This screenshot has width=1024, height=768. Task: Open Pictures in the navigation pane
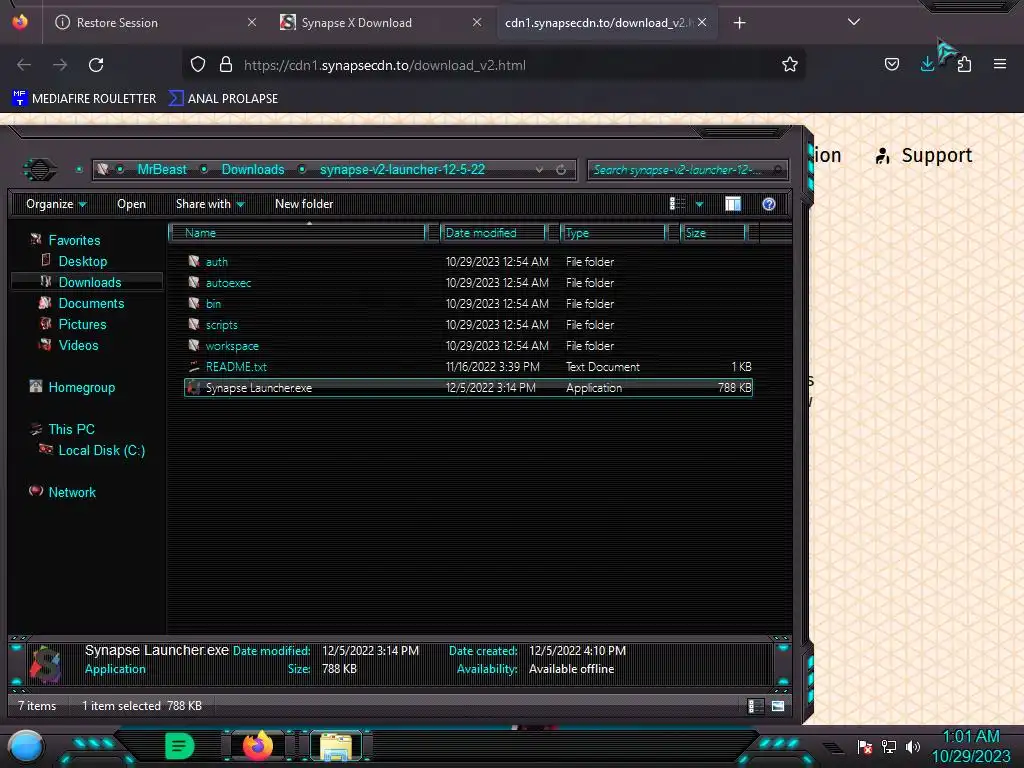click(82, 324)
